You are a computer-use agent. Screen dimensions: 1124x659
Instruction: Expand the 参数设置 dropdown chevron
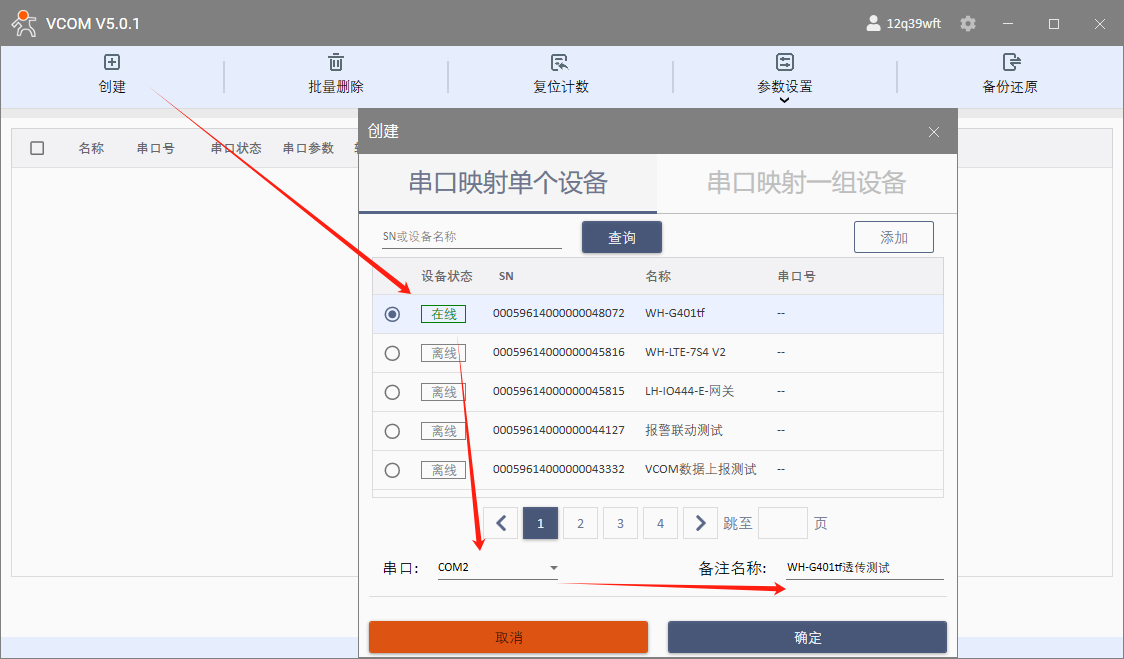click(785, 100)
